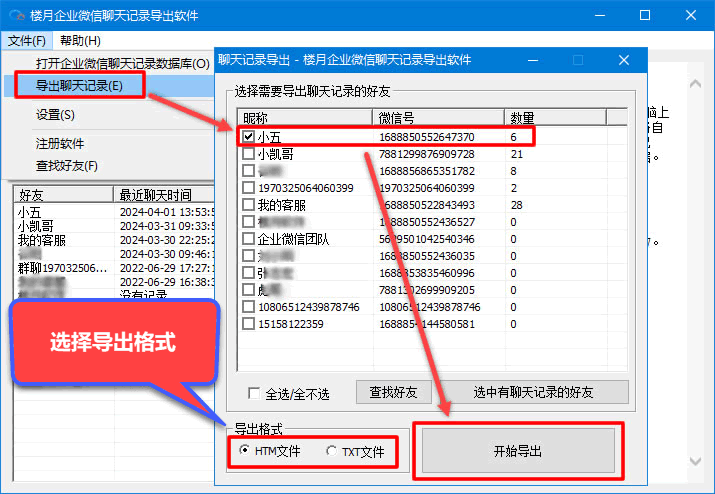Viewport: 715px width, 494px height.
Task: Tick the 我的客服 checkbox
Action: (x=248, y=205)
